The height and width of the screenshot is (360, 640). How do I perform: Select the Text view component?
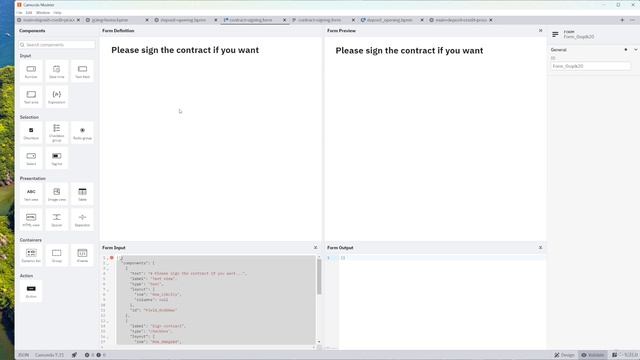tap(31, 194)
